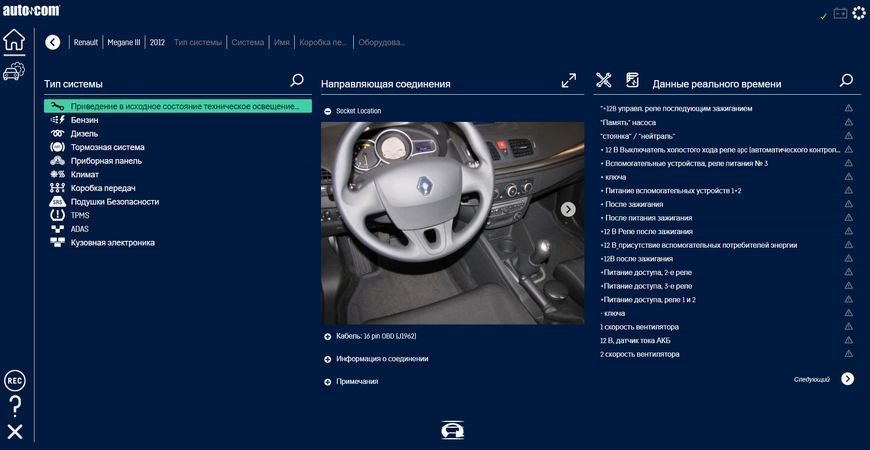Open the settings gear at top right
The image size is (870, 450).
pos(859,13)
